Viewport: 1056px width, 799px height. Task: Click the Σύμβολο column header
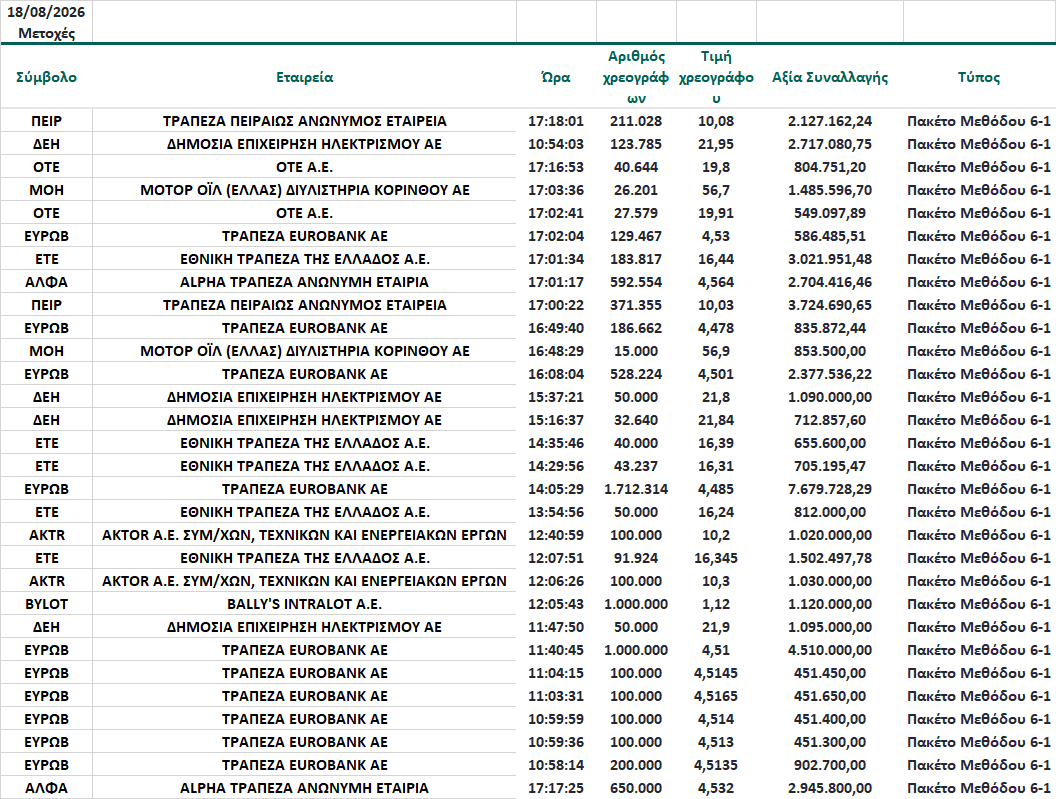click(46, 77)
